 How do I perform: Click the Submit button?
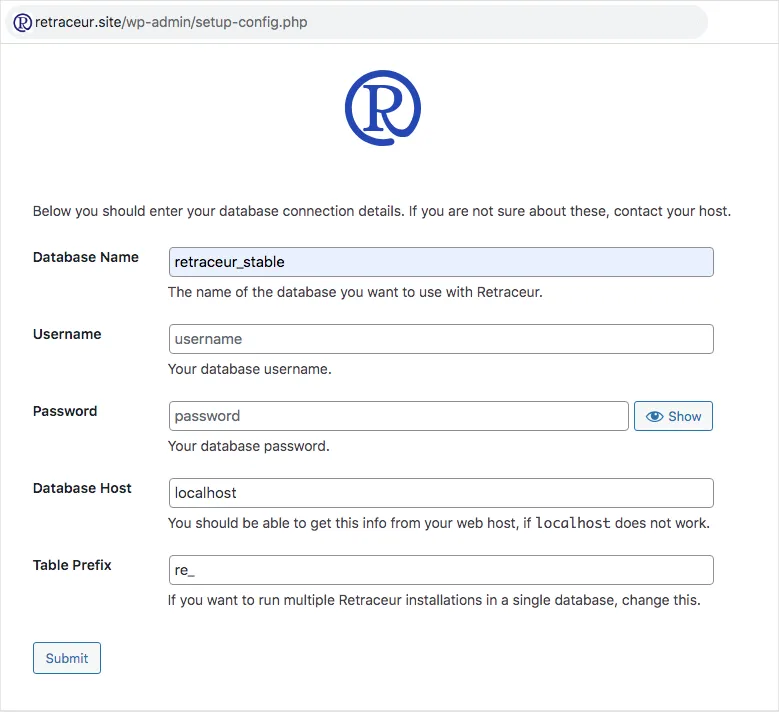(67, 658)
